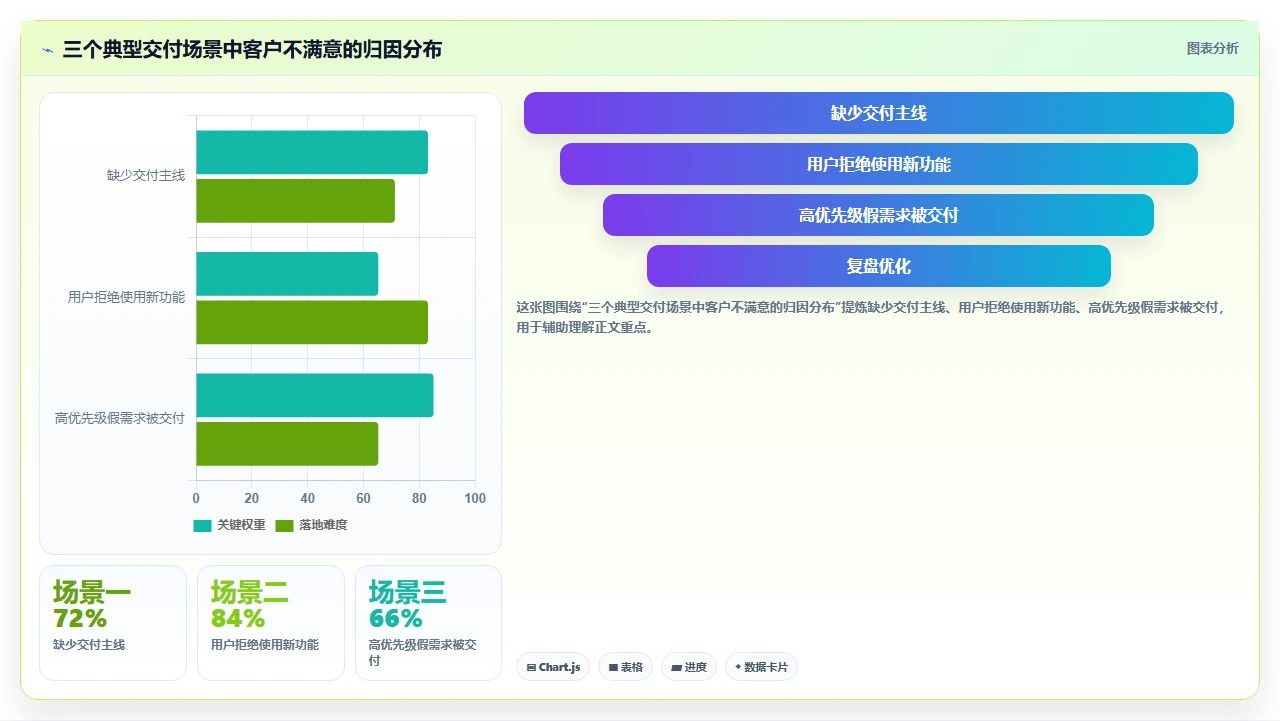Screen dimensions: 1280x721
Task: Click the x-axis value 20
Action: [x=252, y=498]
